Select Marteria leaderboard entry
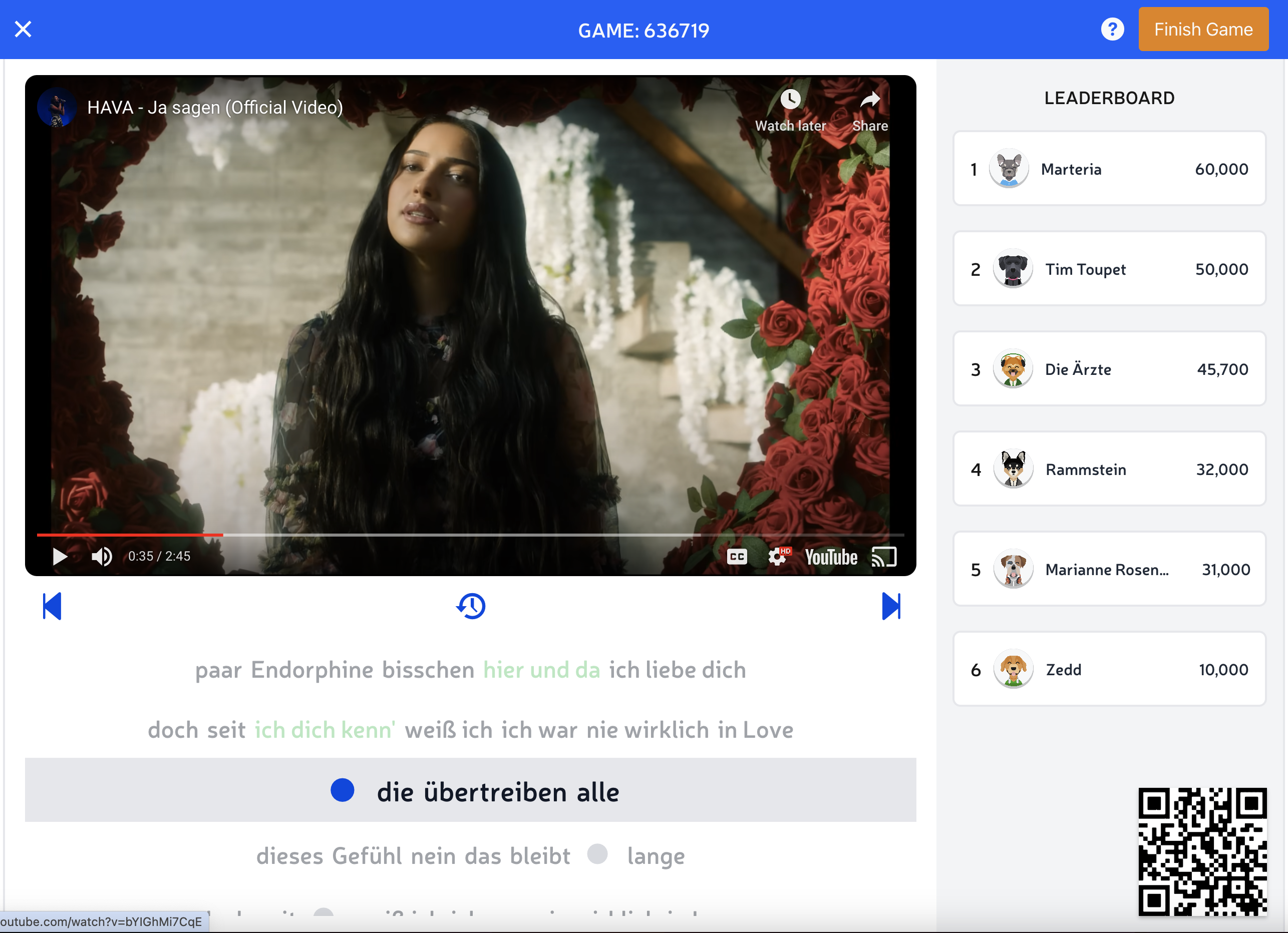1288x933 pixels. [x=1109, y=169]
